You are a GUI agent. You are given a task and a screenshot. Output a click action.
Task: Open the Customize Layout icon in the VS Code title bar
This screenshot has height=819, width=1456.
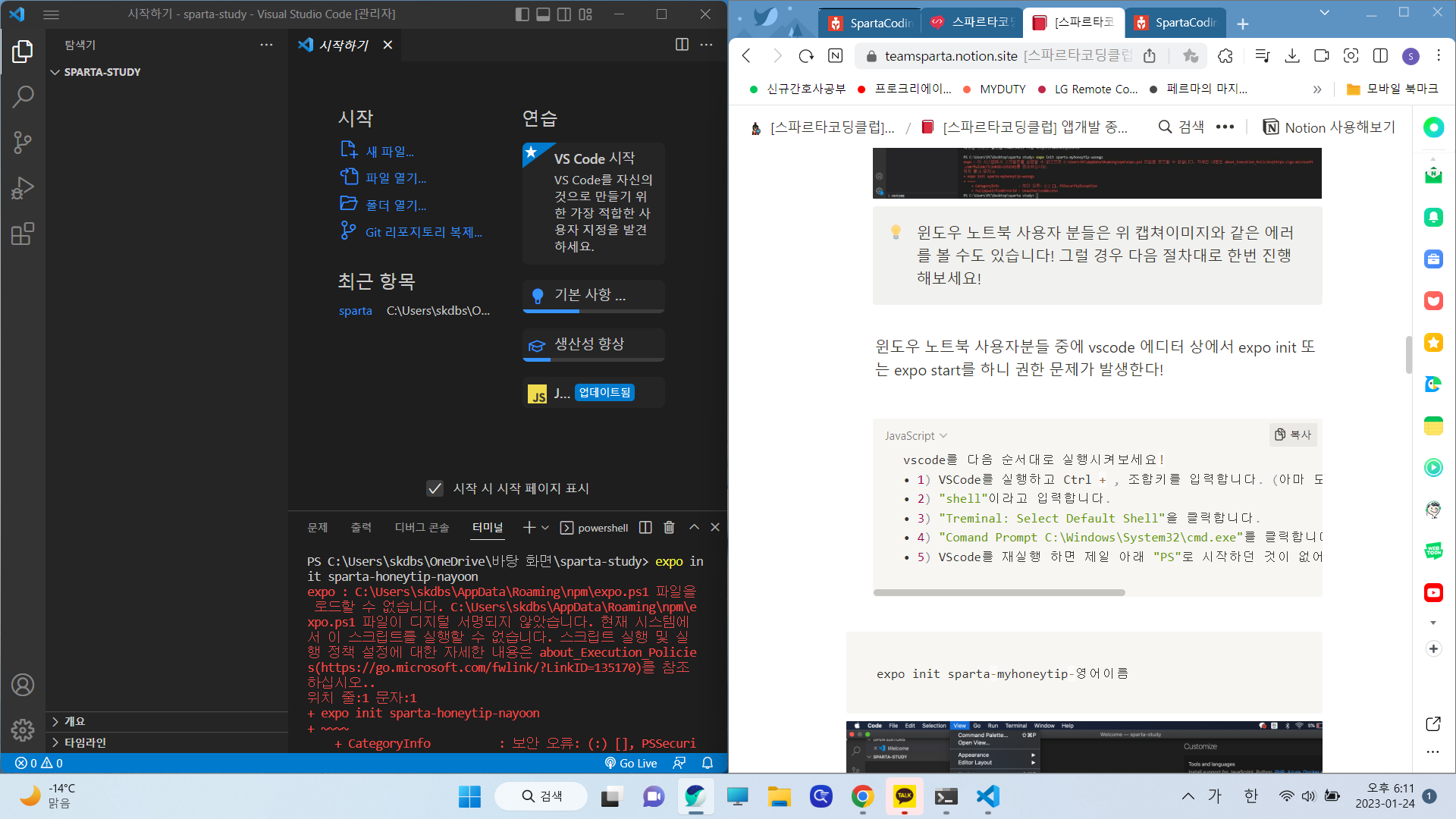pos(585,14)
